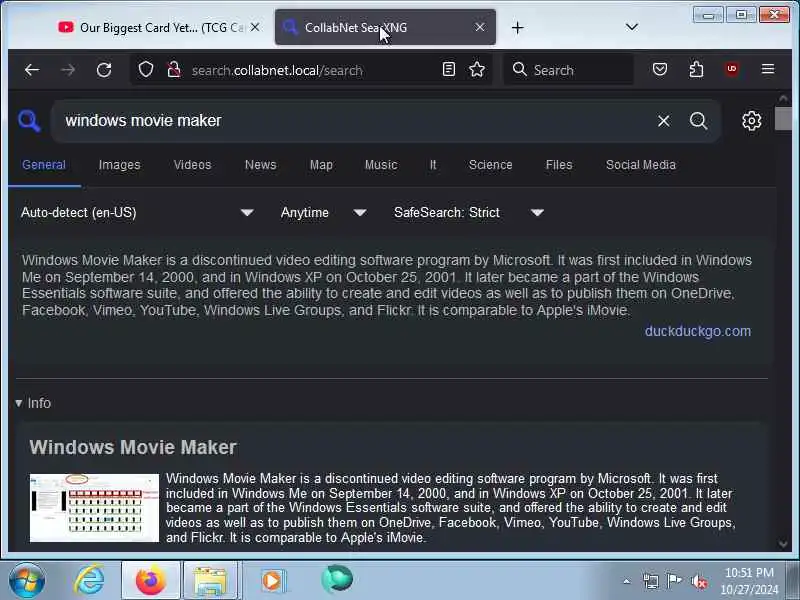
Task: Open the Anytime time range dropdown
Action: tap(323, 213)
